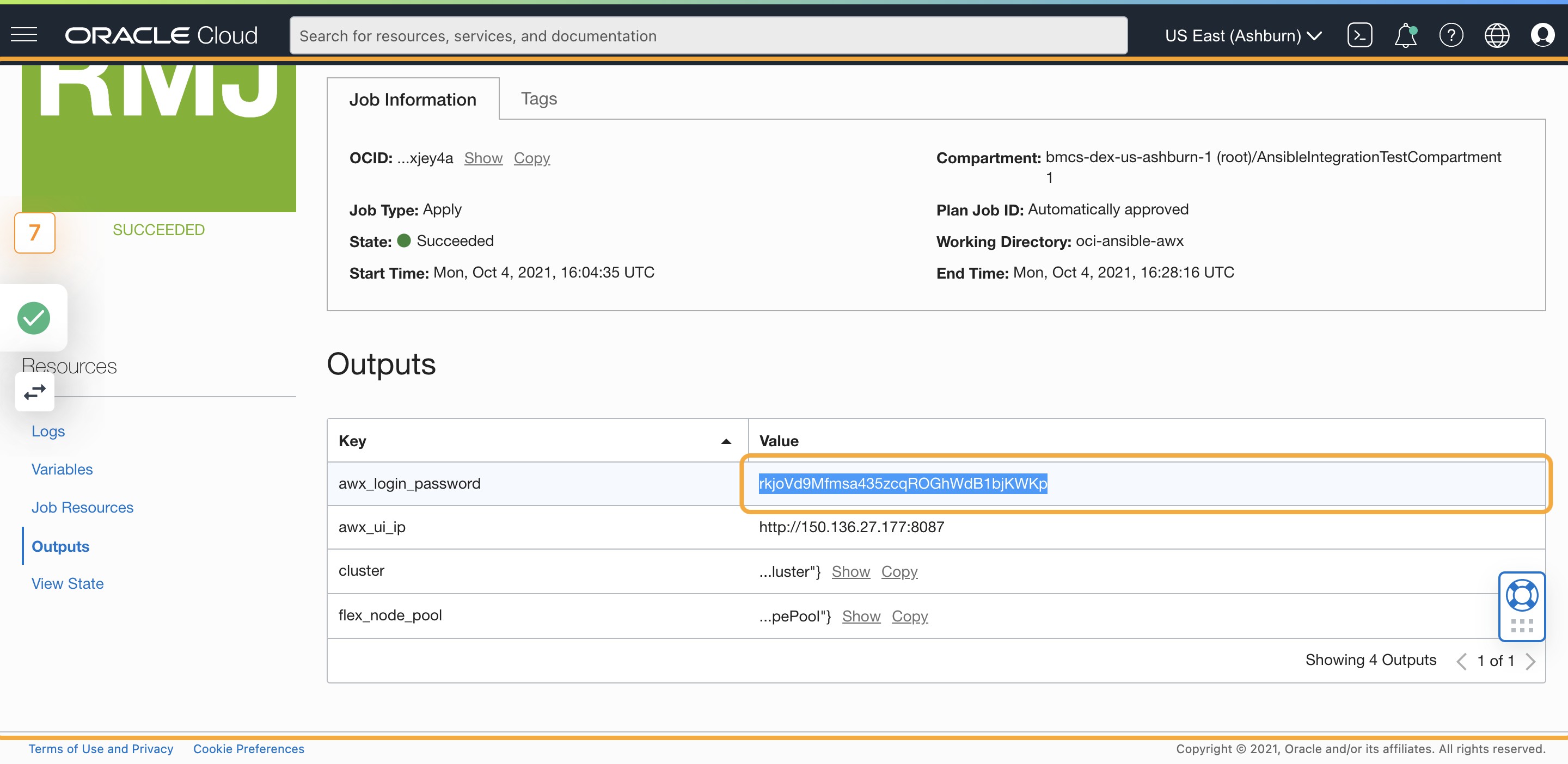Screen dimensions: 1568x764
Task: Click the swap arrows icon near Resources
Action: [34, 392]
